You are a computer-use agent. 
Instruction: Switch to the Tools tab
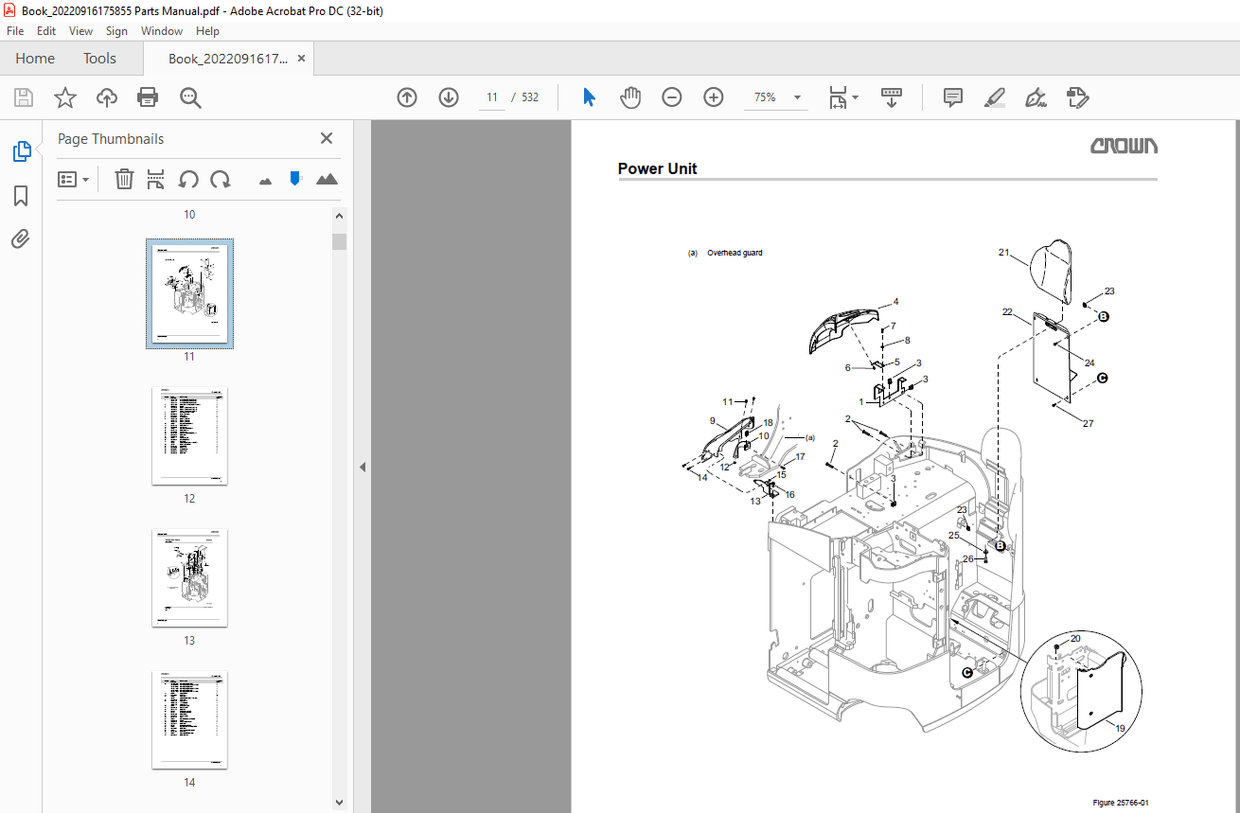[99, 58]
